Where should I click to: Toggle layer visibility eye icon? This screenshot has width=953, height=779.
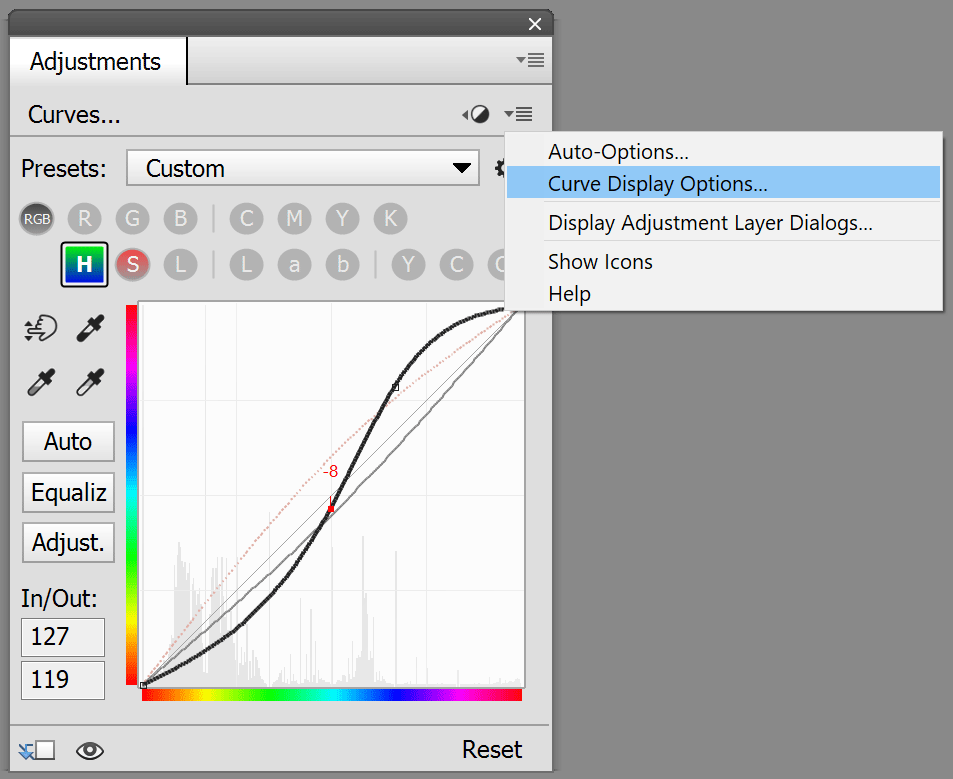90,751
